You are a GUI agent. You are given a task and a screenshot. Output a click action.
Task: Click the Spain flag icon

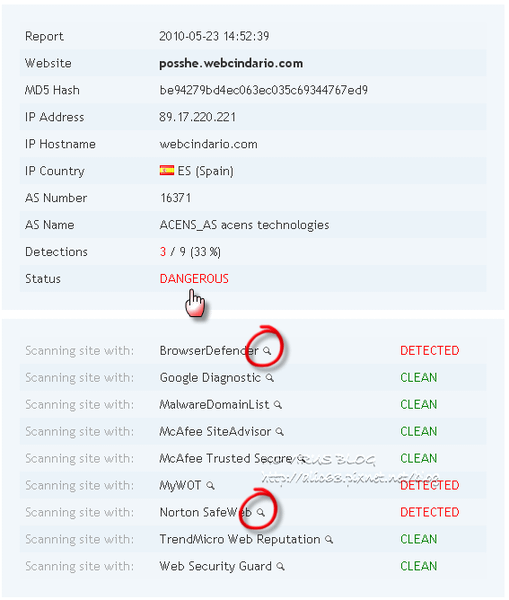coord(167,170)
